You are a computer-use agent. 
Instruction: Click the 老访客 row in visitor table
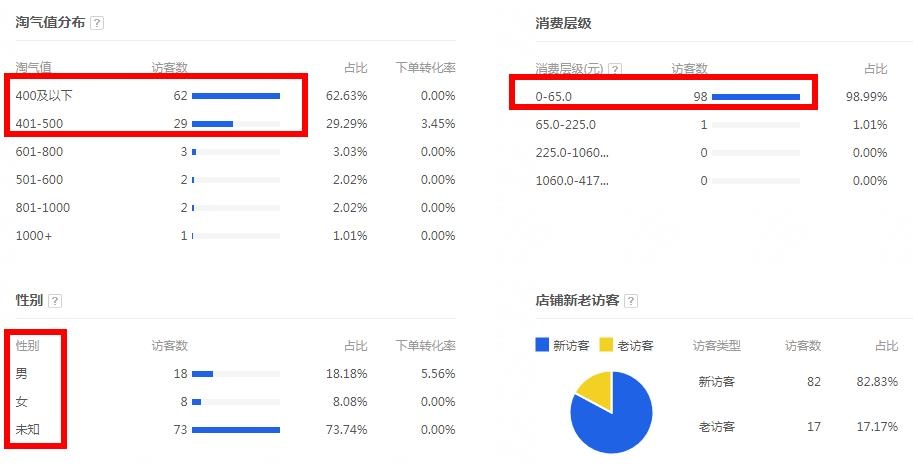[798, 427]
